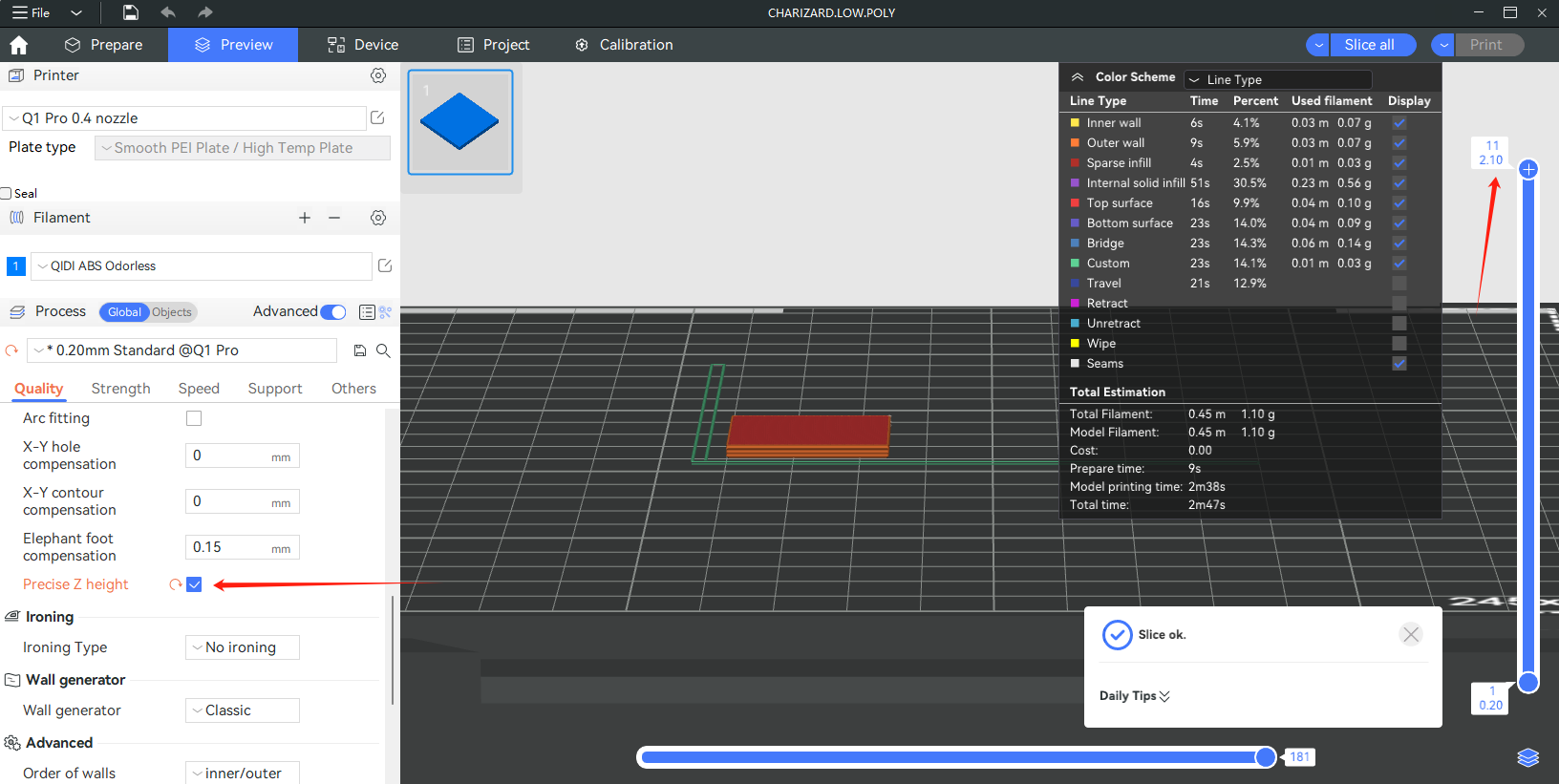Edit the QIDI ABS Odorless filament preset
Image resolution: width=1559 pixels, height=784 pixels.
coord(385,265)
